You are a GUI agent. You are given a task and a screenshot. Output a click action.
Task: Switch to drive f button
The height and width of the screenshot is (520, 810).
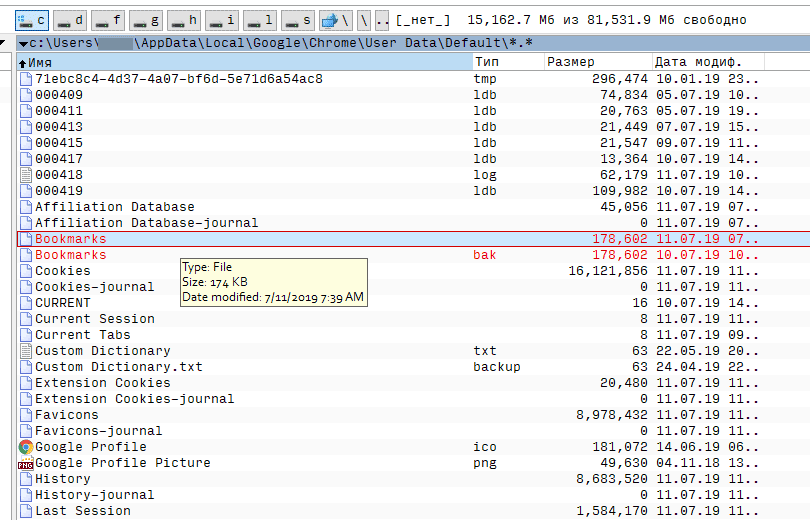[x=108, y=21]
